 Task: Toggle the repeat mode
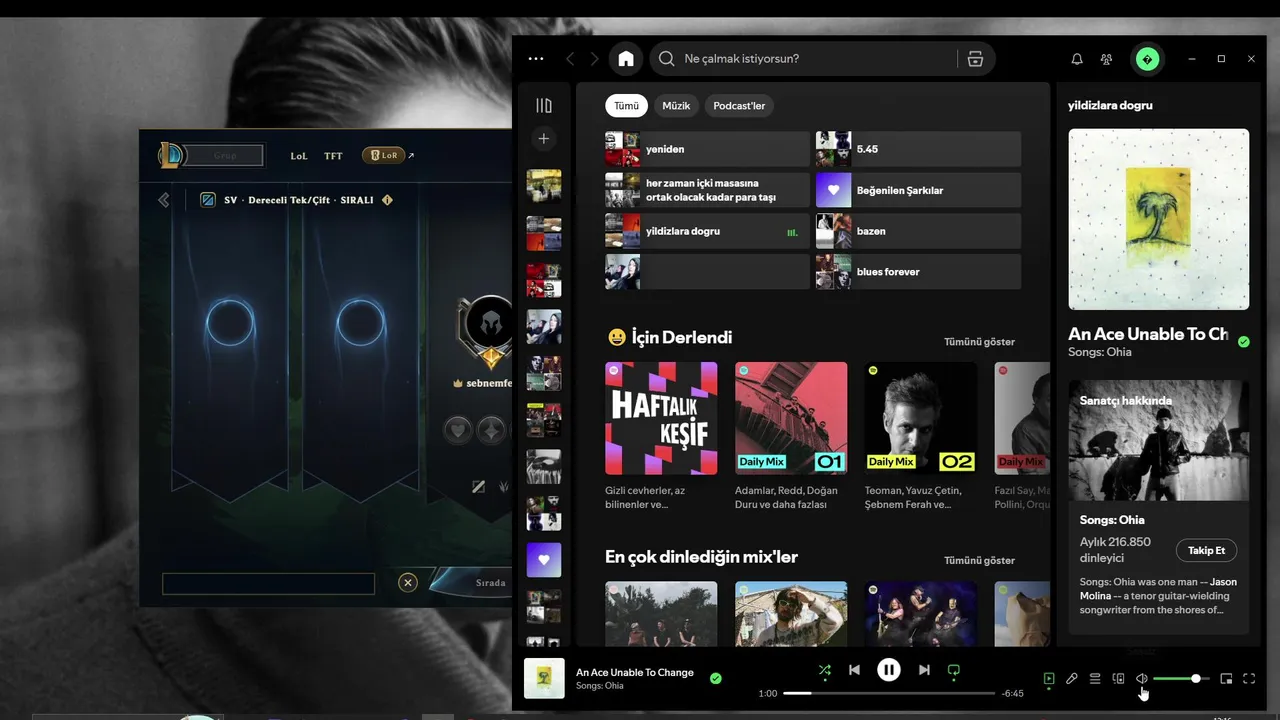point(954,670)
